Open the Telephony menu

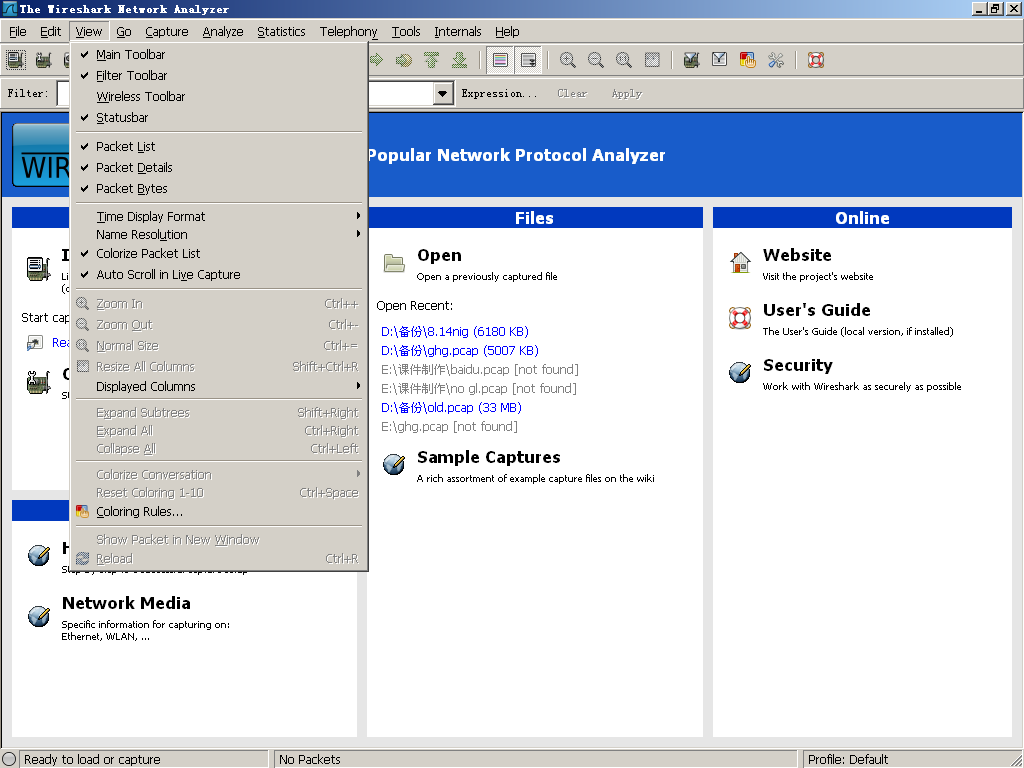point(348,31)
